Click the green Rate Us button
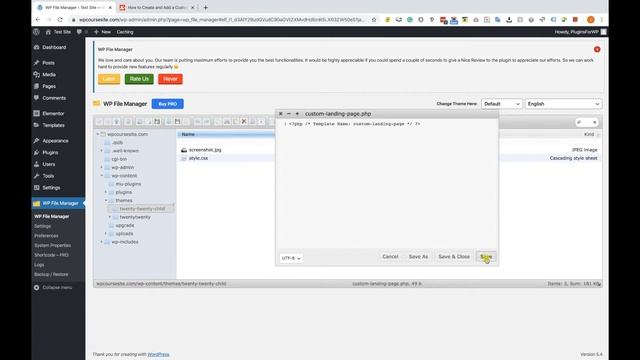Image resolution: width=640 pixels, height=360 pixels. (x=139, y=79)
